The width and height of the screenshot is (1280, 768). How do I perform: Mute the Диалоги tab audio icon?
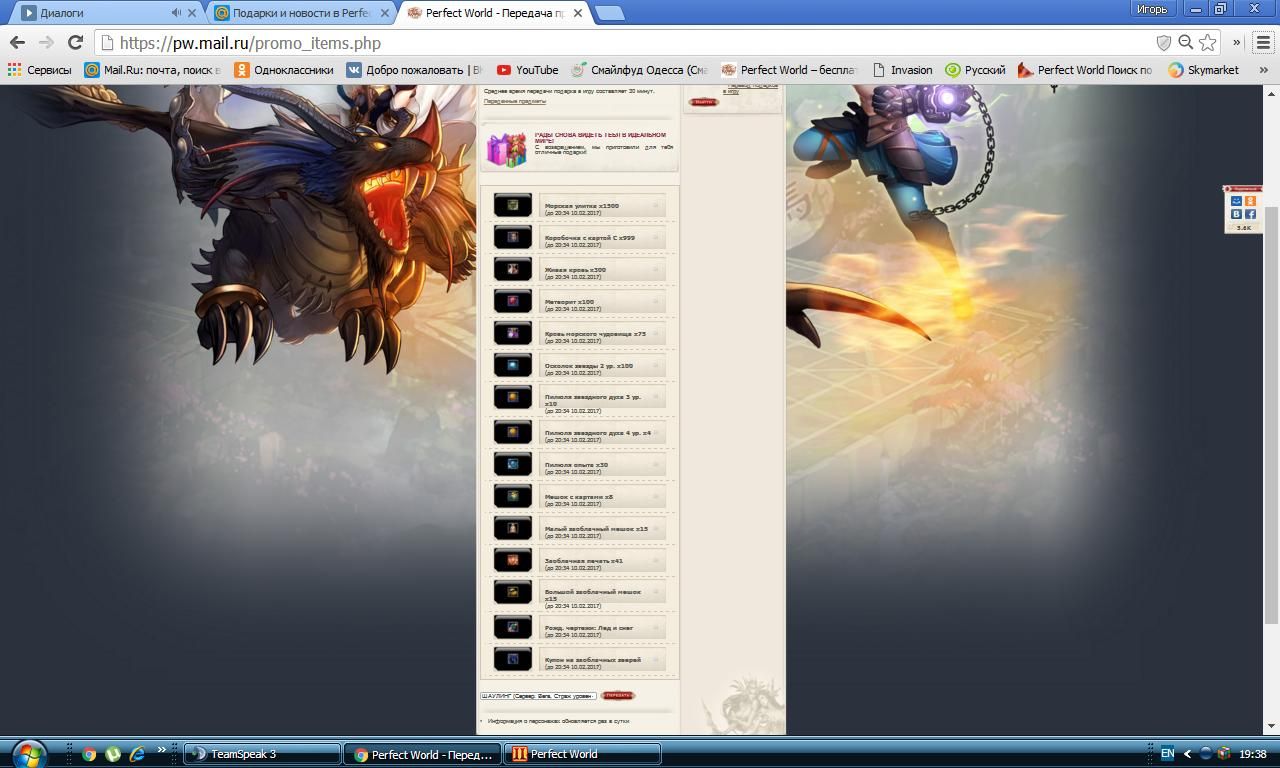tap(176, 13)
